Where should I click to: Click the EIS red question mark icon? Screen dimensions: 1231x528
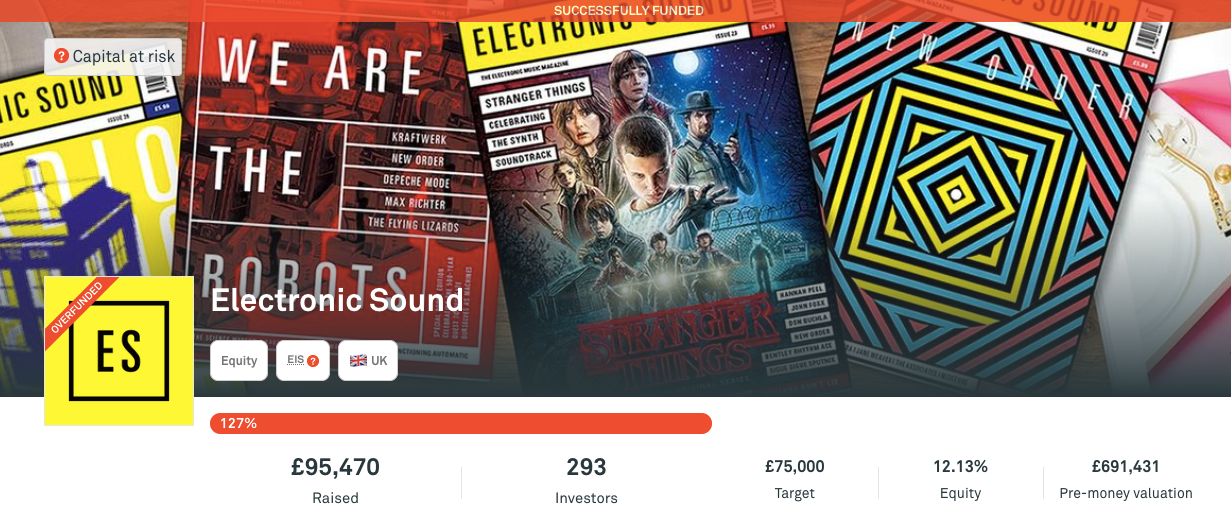(313, 361)
